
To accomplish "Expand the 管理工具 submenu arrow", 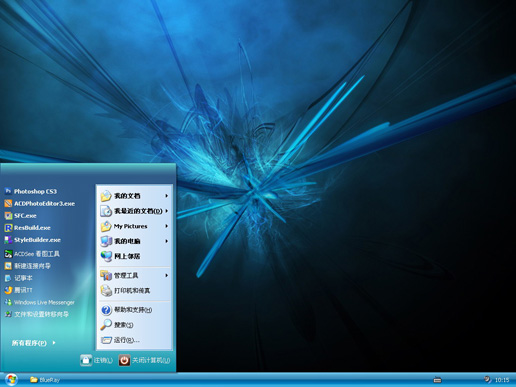I will pyautogui.click(x=166, y=275).
